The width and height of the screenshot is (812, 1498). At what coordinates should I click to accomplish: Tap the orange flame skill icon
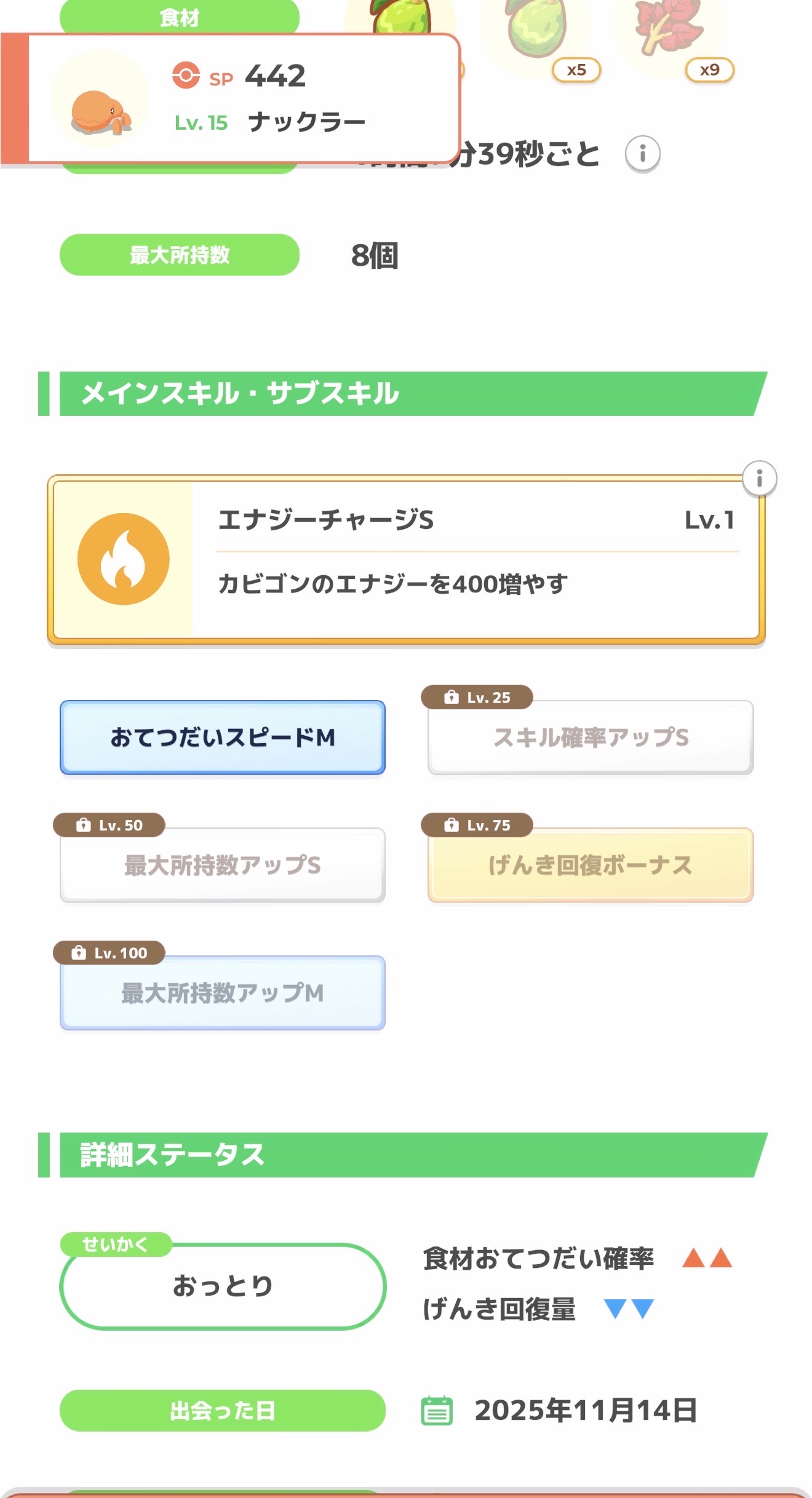(x=124, y=559)
